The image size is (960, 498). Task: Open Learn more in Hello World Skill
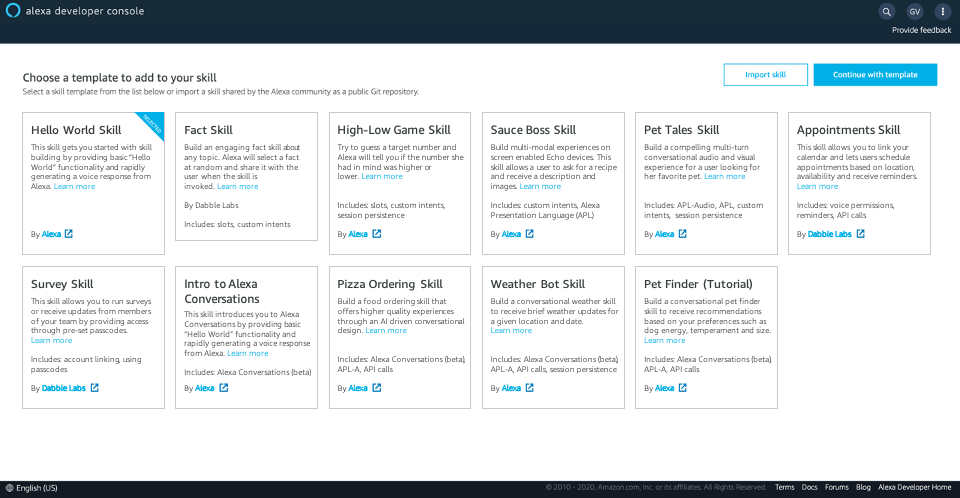tap(74, 186)
